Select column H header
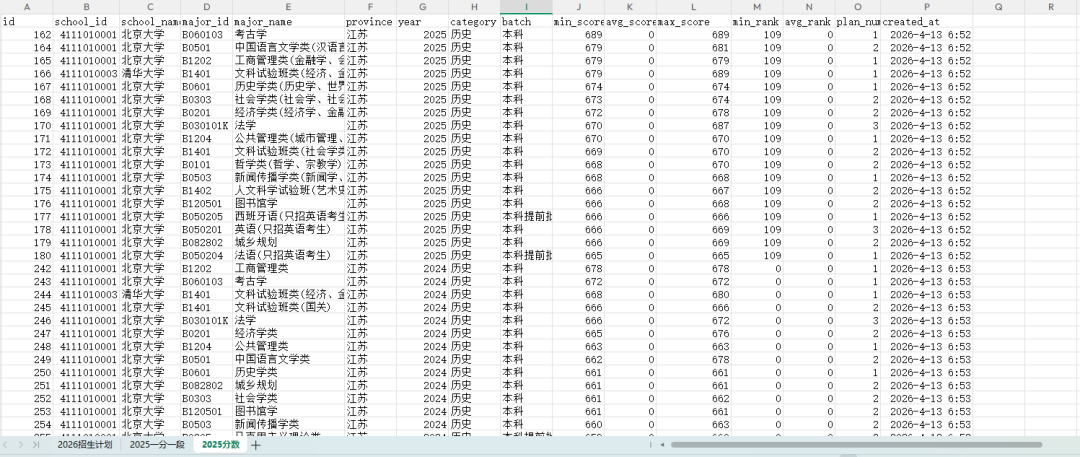This screenshot has height=457, width=1080. click(475, 7)
